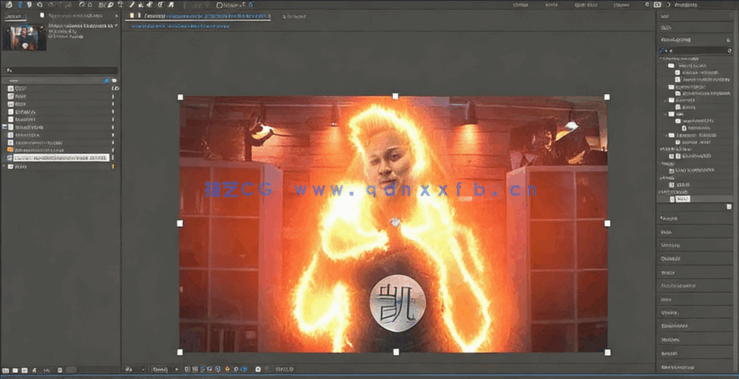739x379 pixels.
Task: Select the Selection tool highlighted in blue
Action: [20, 5]
